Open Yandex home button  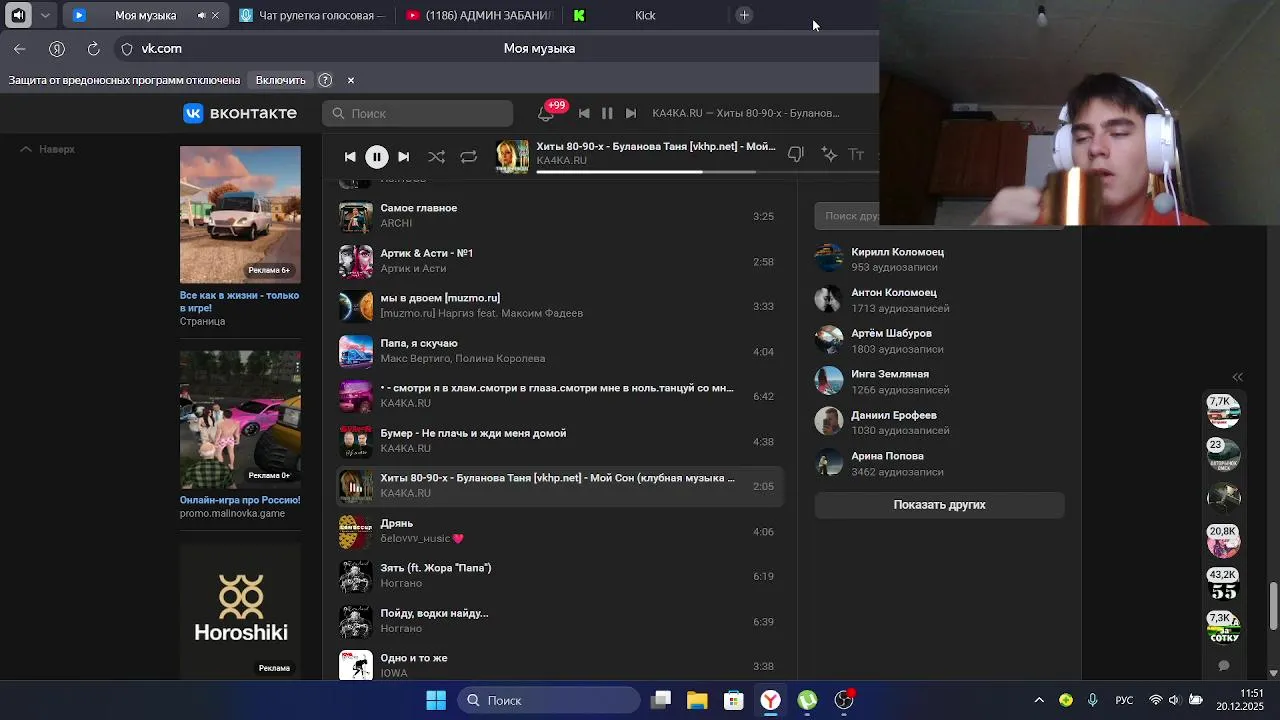[x=57, y=48]
